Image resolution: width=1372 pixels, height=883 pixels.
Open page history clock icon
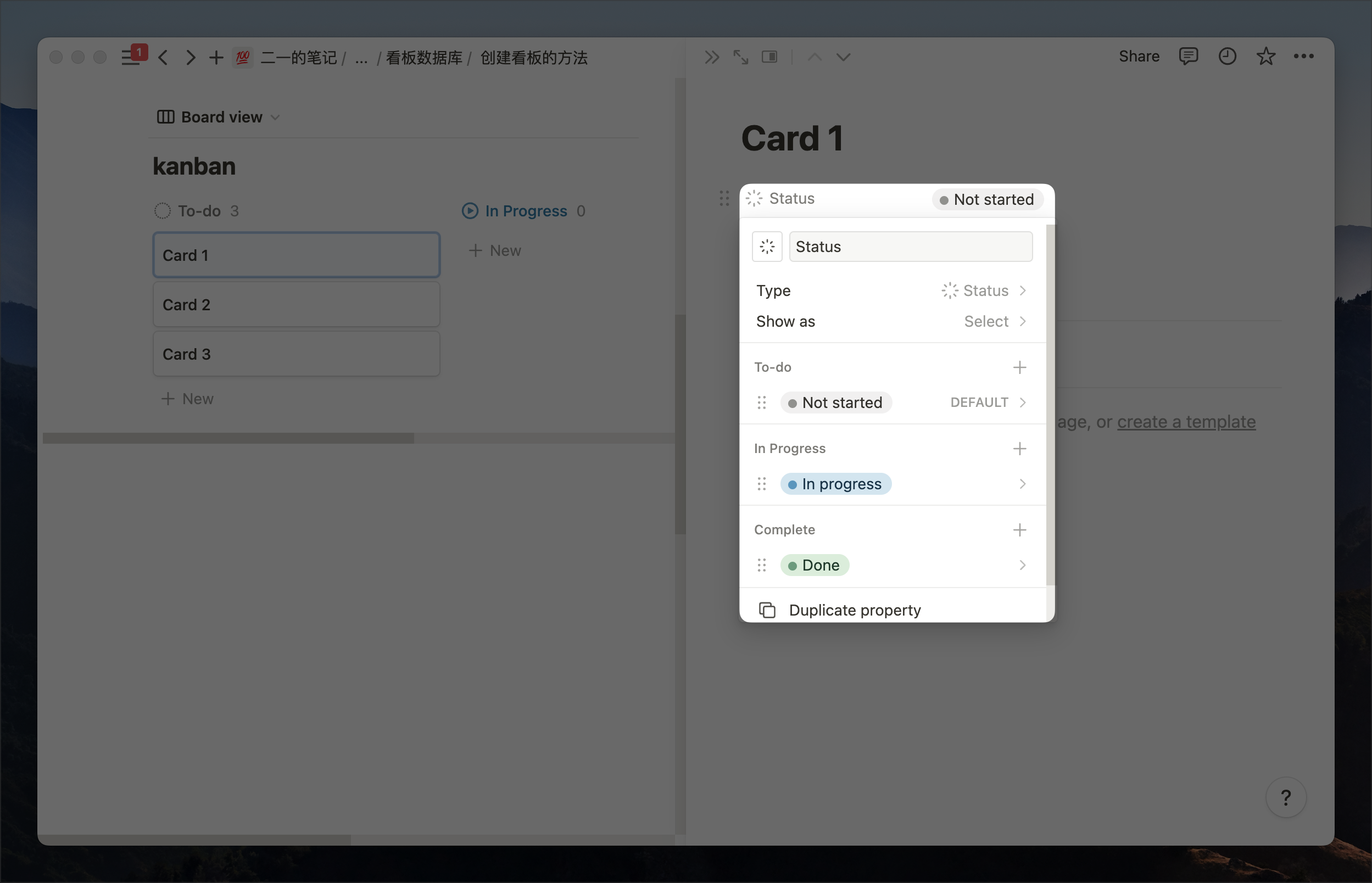click(x=1228, y=56)
